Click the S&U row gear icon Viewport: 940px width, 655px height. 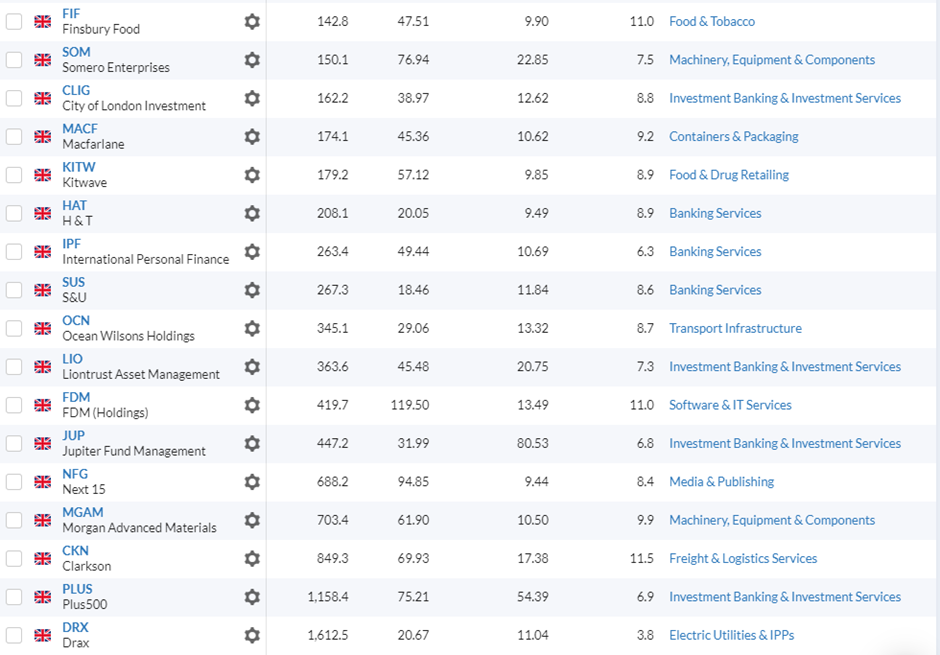[252, 290]
